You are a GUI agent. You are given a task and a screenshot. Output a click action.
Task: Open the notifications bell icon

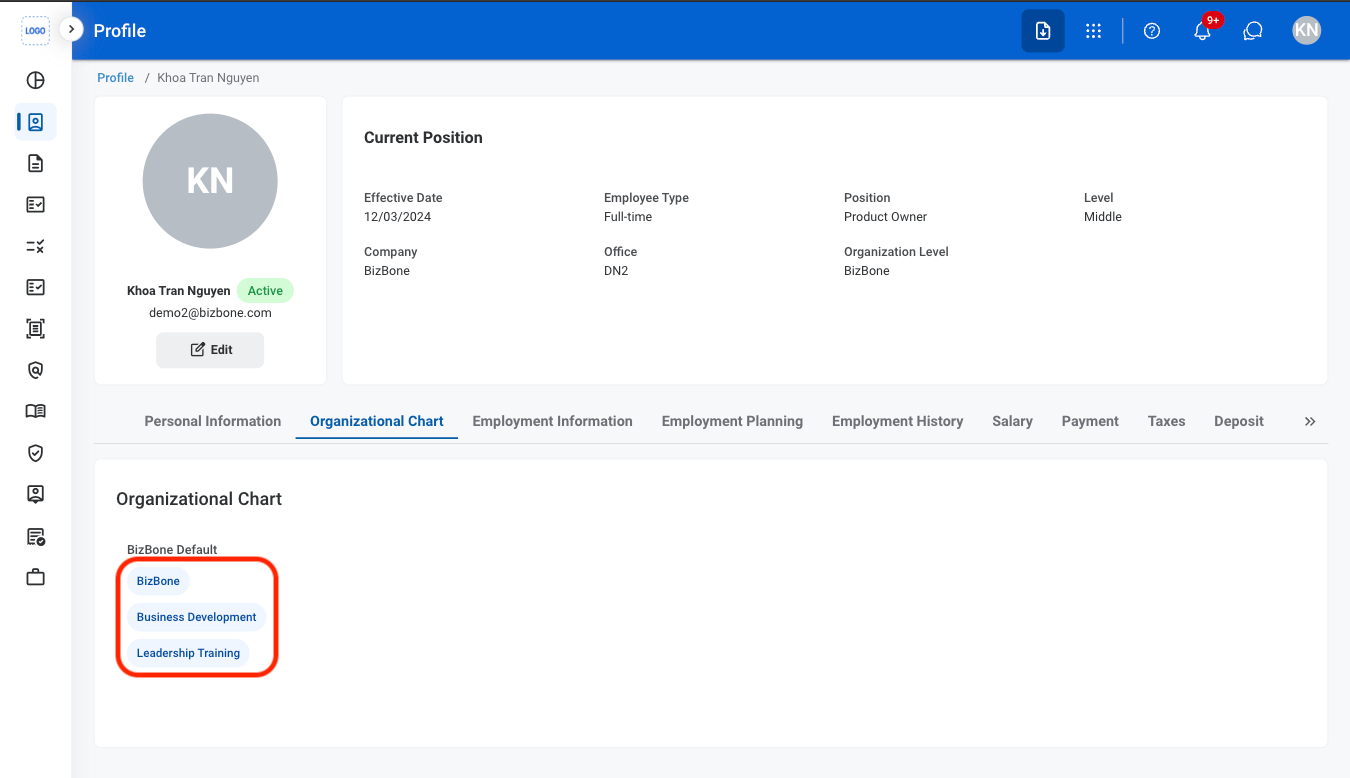1203,31
